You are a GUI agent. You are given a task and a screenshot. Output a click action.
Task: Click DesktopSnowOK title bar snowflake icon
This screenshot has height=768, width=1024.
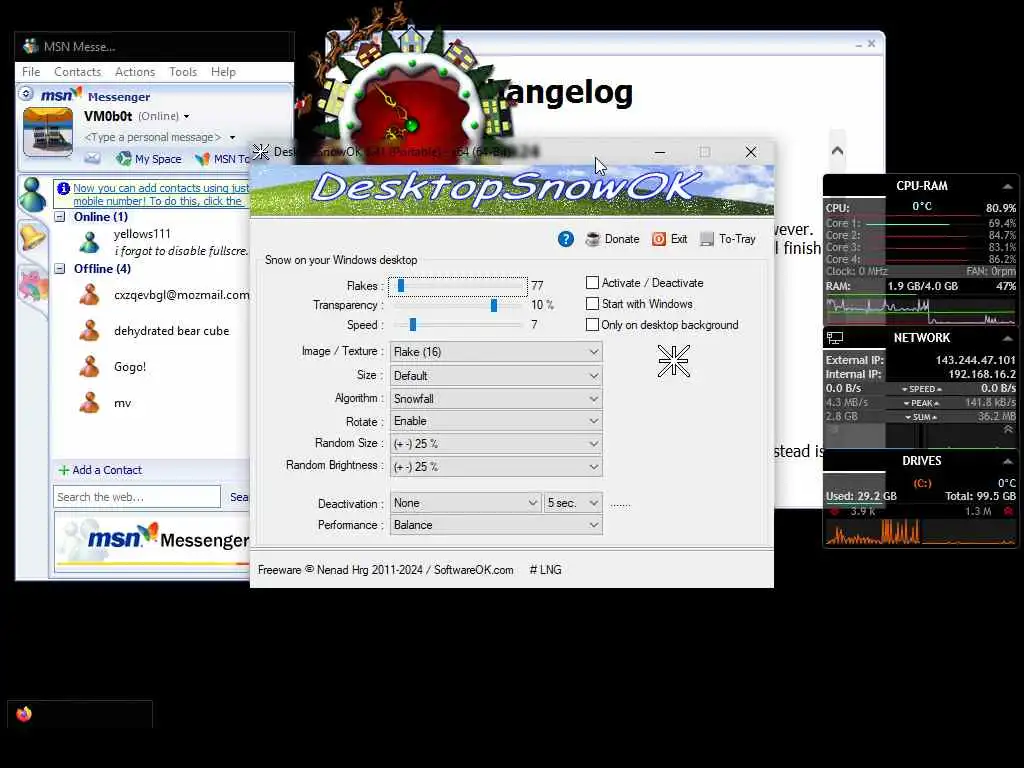pyautogui.click(x=261, y=152)
